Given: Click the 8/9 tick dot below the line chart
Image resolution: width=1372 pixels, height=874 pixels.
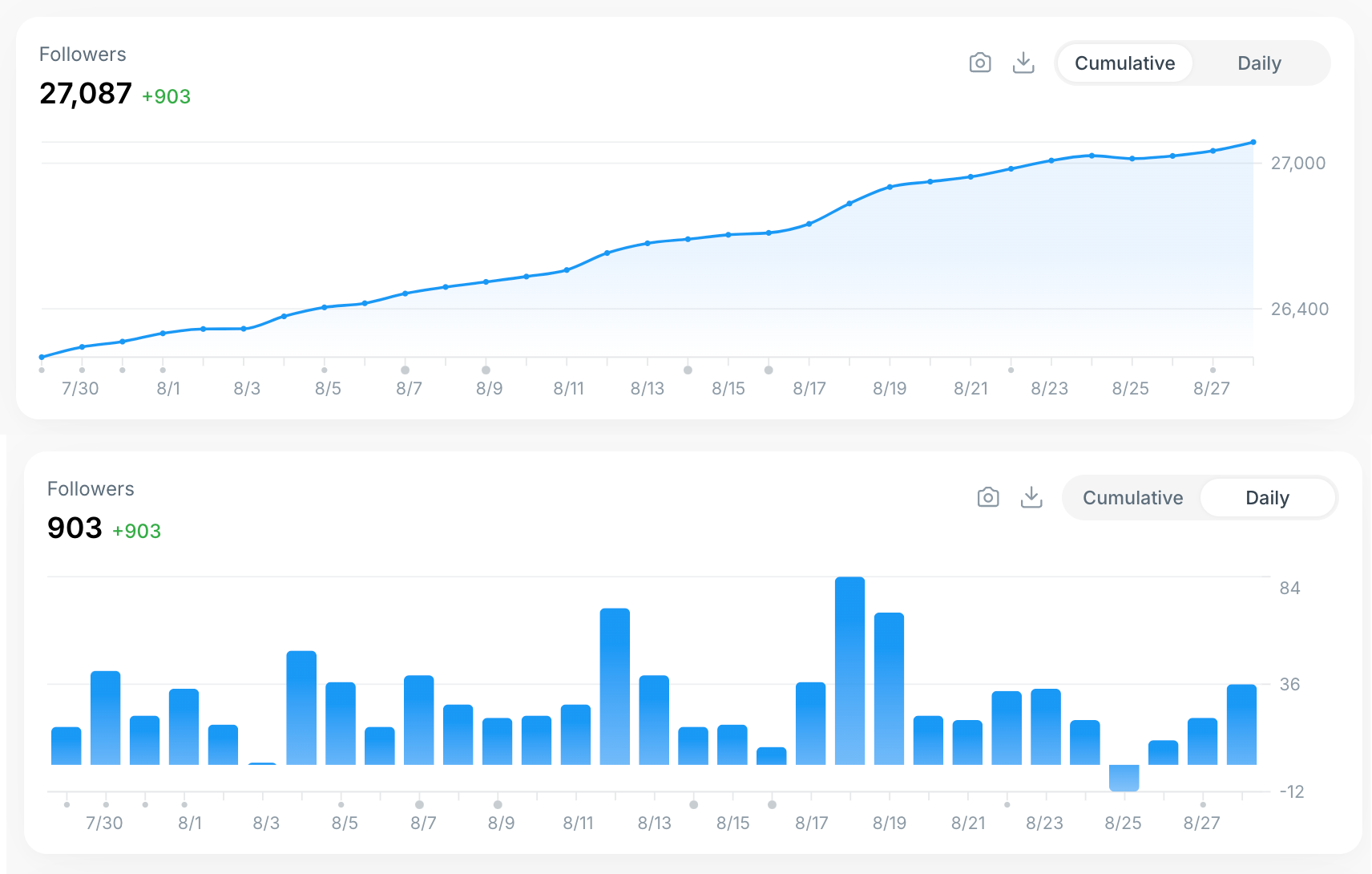Looking at the screenshot, I should coord(486,370).
